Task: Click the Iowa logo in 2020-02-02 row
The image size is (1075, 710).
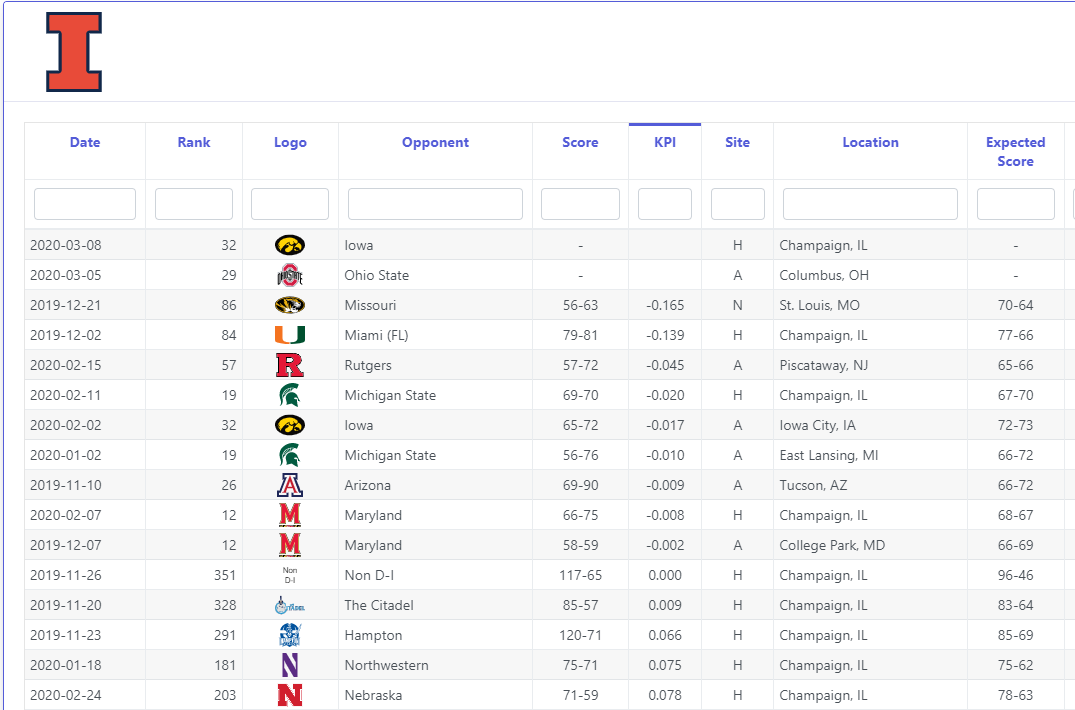Action: tap(290, 425)
